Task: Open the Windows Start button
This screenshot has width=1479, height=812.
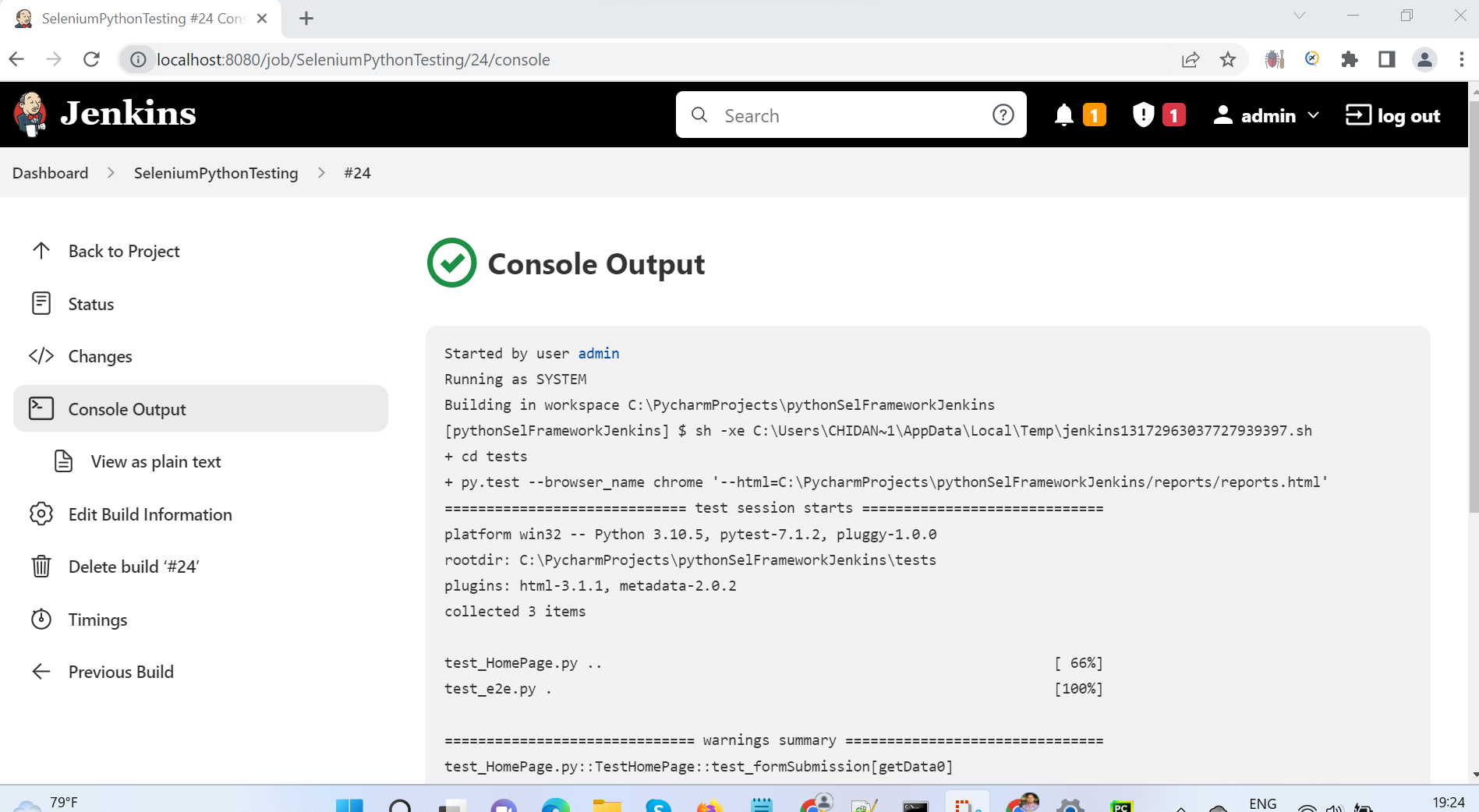Action: click(349, 805)
